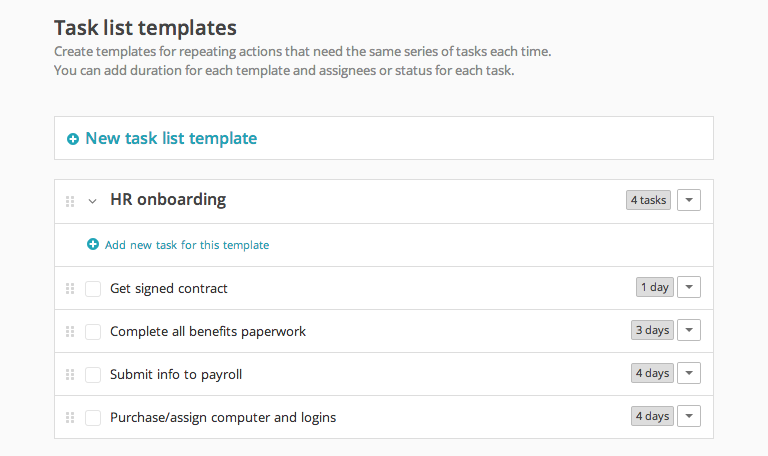768x456 pixels.
Task: Click the plus icon beside New task list template
Action: [x=73, y=139]
